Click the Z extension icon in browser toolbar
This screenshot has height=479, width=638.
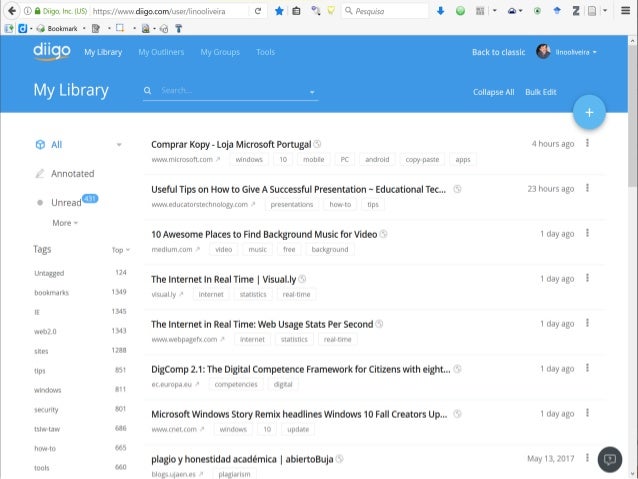[576, 11]
